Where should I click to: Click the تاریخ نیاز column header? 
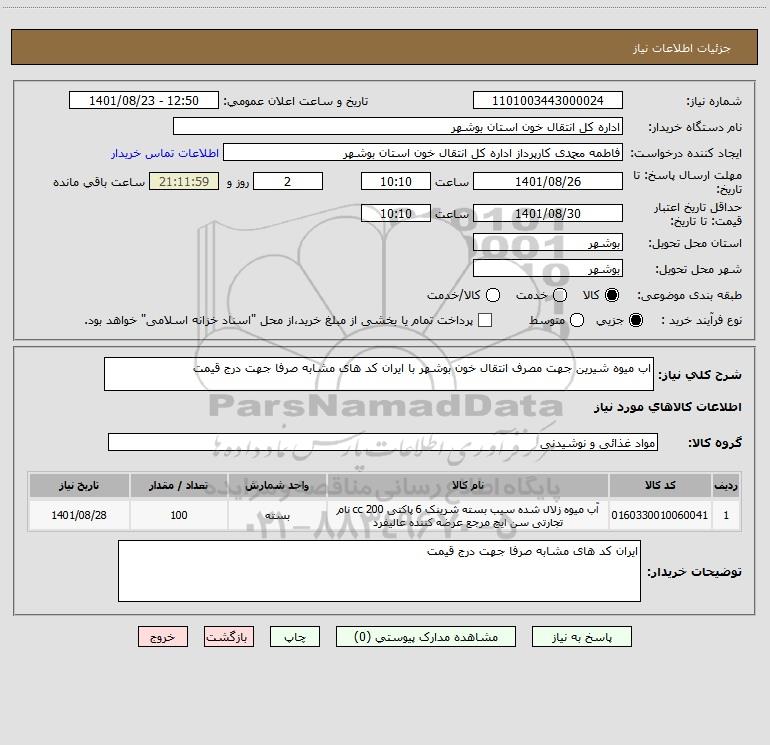(x=79, y=485)
